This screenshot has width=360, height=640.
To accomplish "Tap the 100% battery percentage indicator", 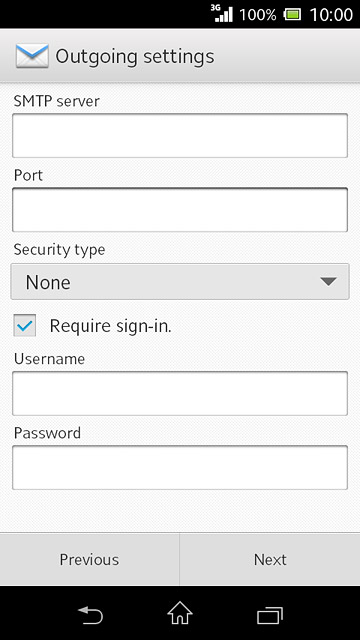I will [258, 15].
